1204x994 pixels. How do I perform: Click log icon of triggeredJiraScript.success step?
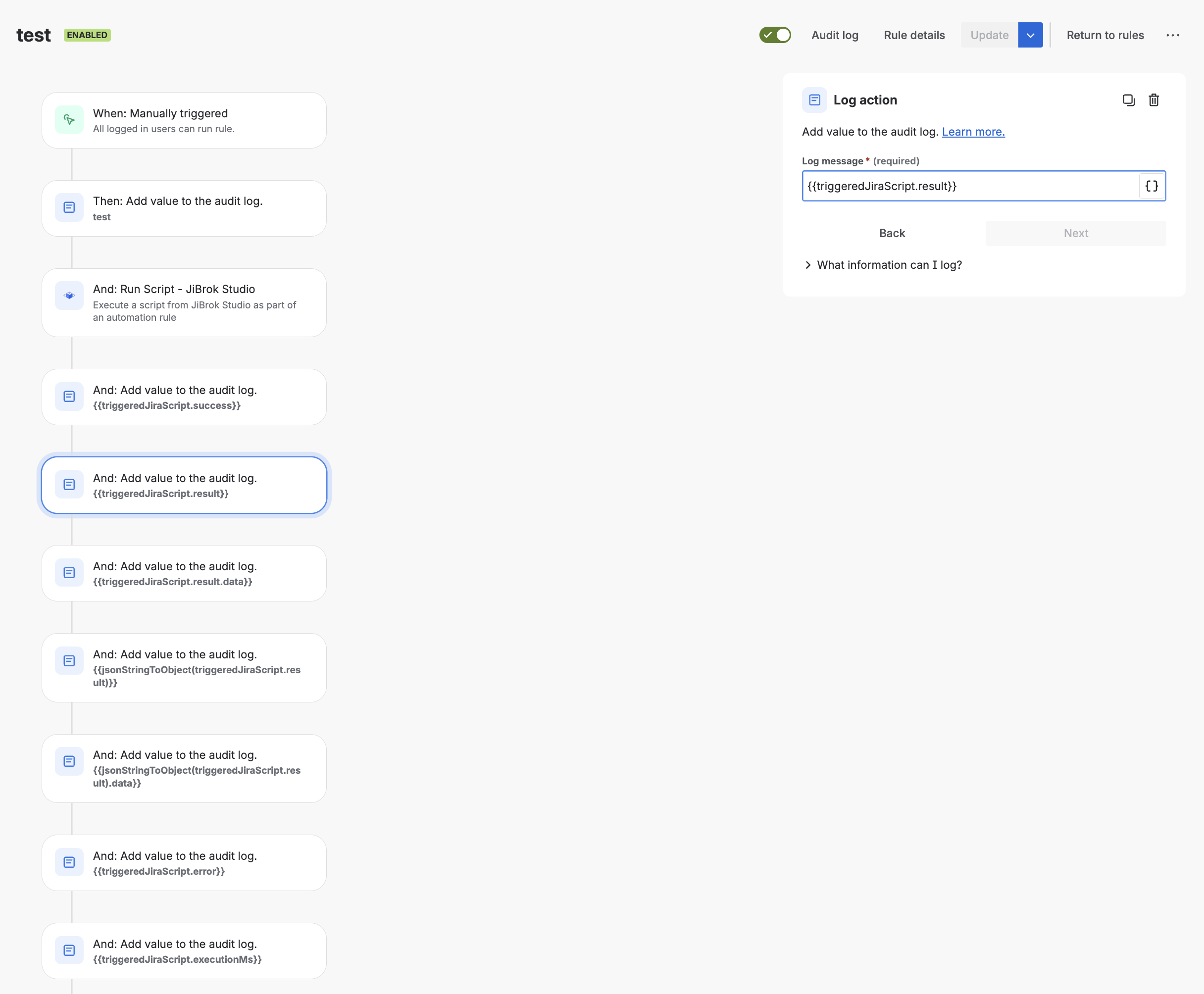pos(69,396)
